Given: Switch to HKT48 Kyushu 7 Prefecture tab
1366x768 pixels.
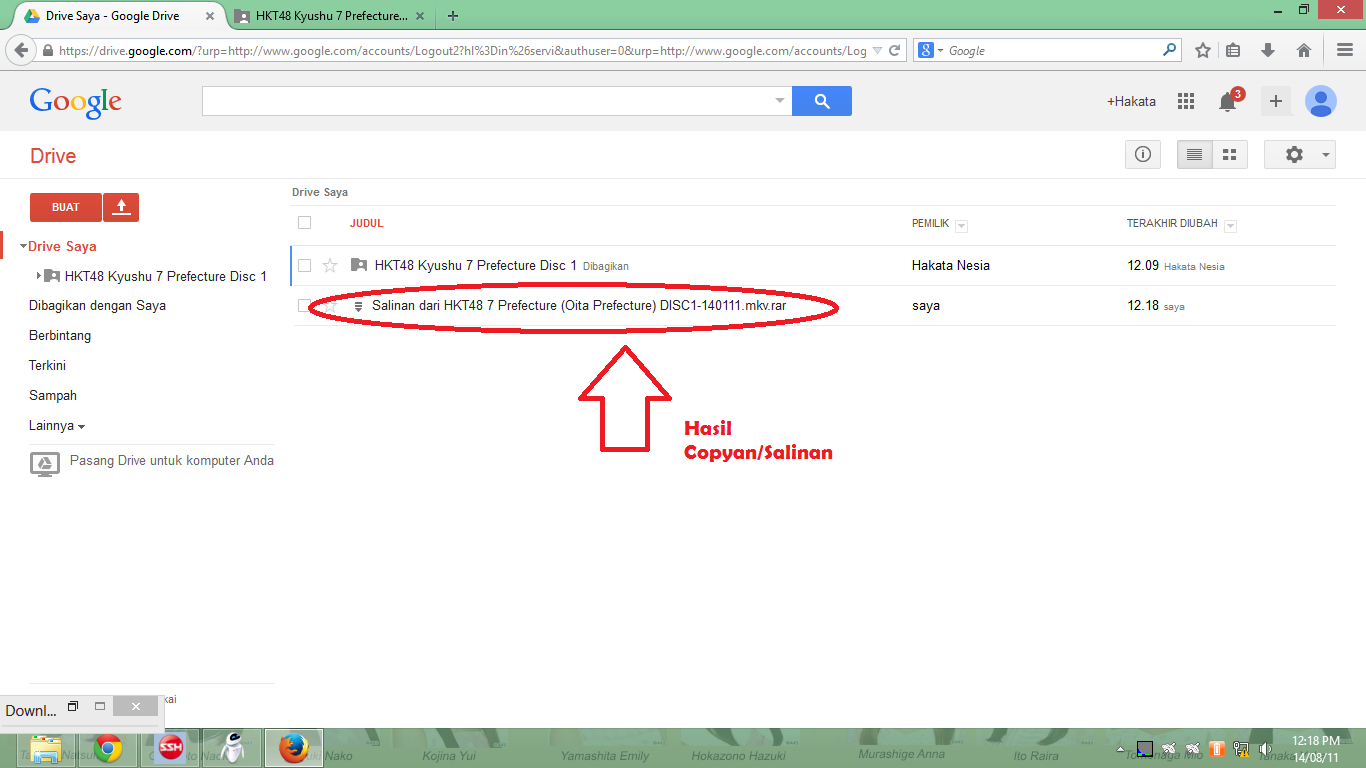Looking at the screenshot, I should click(330, 16).
